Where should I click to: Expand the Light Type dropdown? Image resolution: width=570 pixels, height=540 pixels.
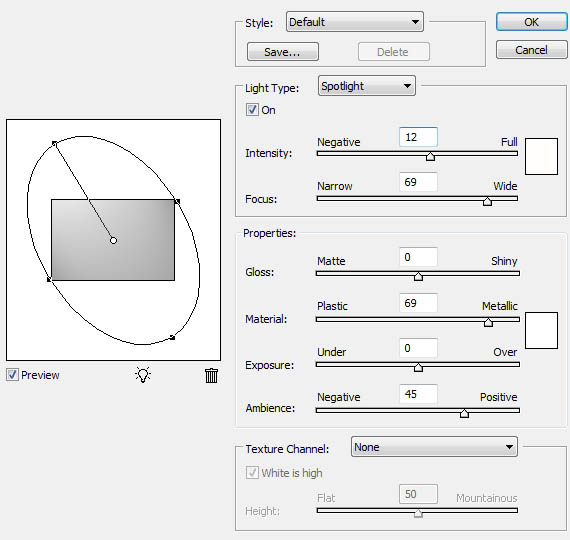tap(367, 86)
